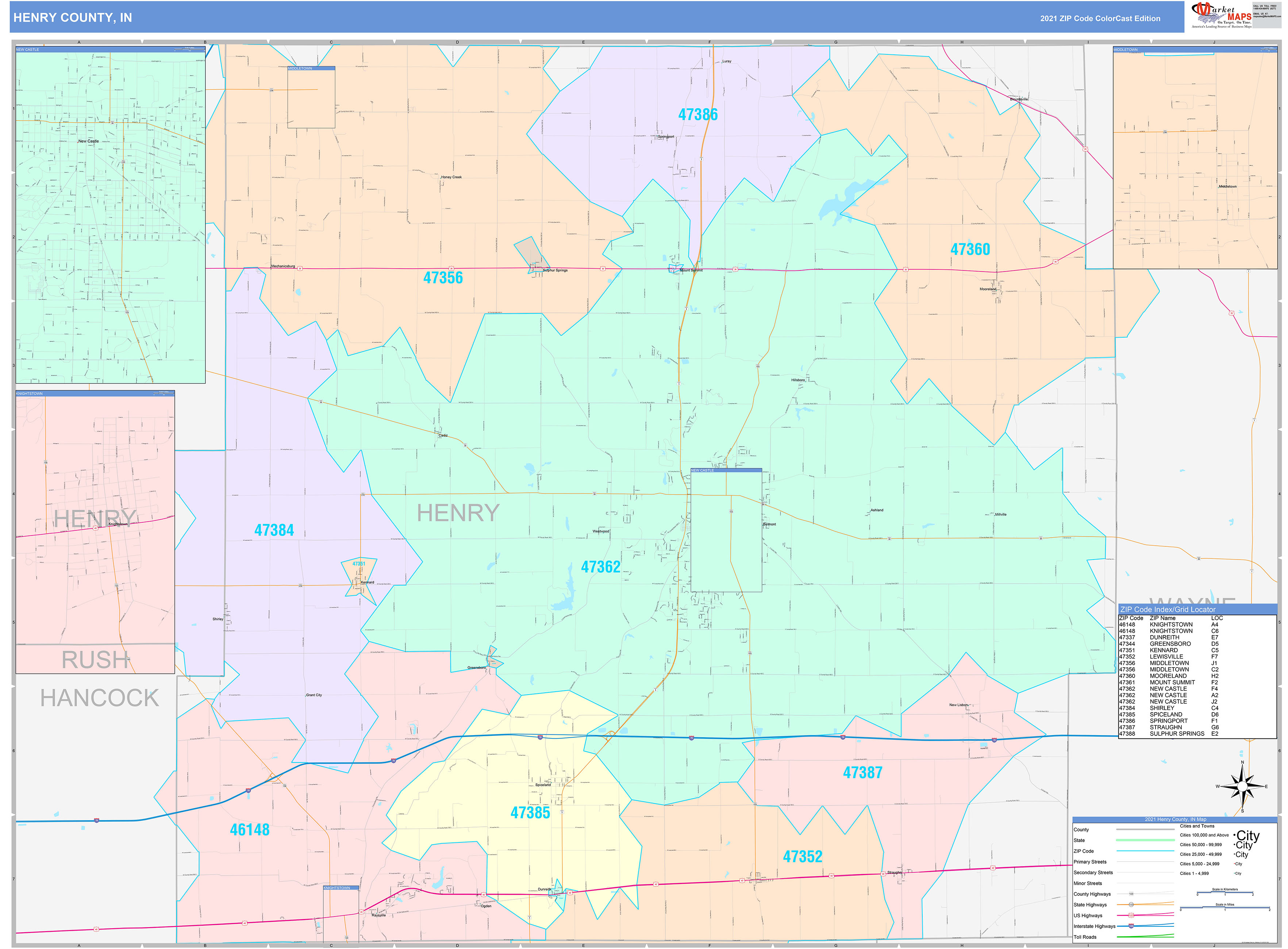Click the Middletown locator box on map
1288x949 pixels.
click(x=311, y=98)
